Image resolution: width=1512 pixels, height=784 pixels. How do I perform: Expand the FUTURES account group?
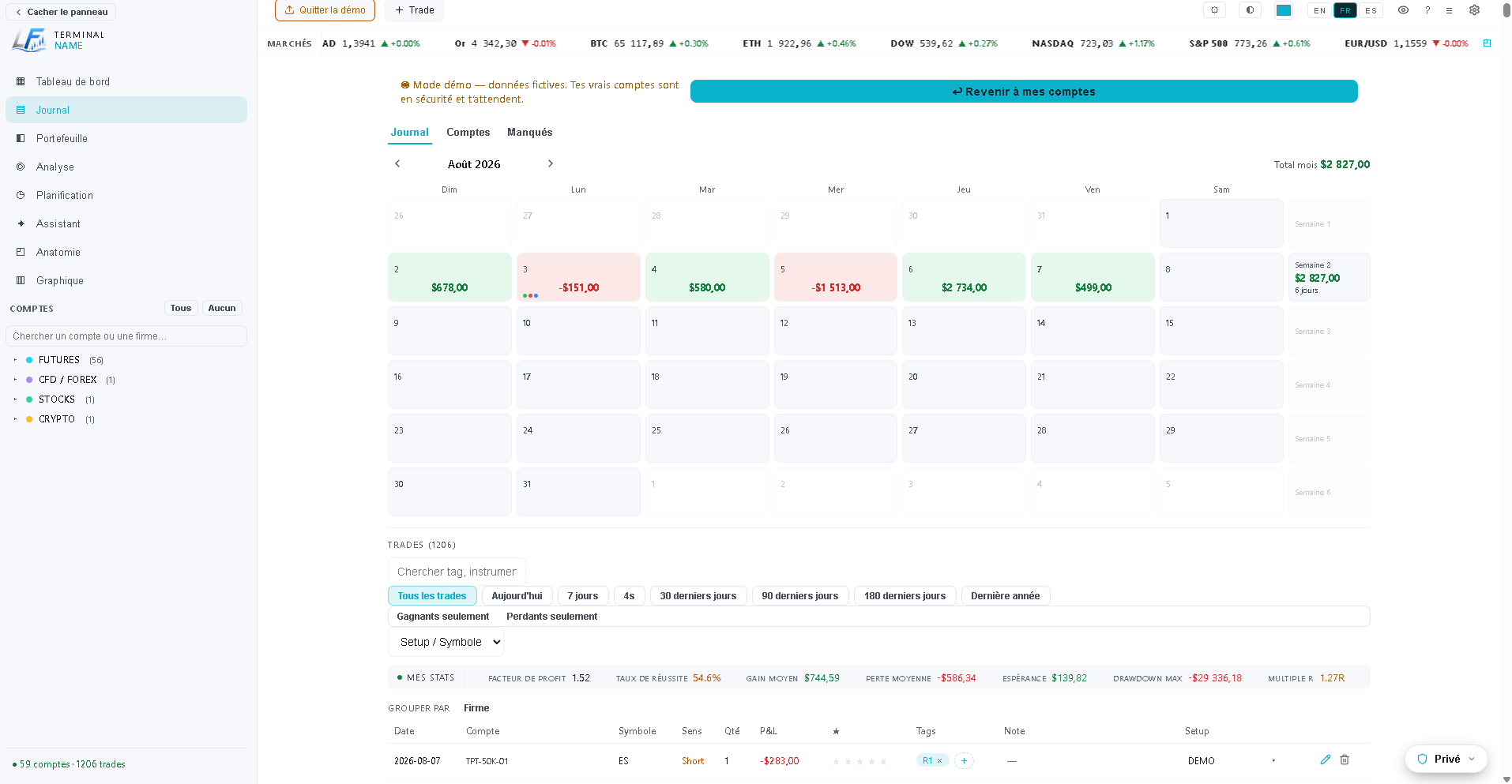[15, 360]
